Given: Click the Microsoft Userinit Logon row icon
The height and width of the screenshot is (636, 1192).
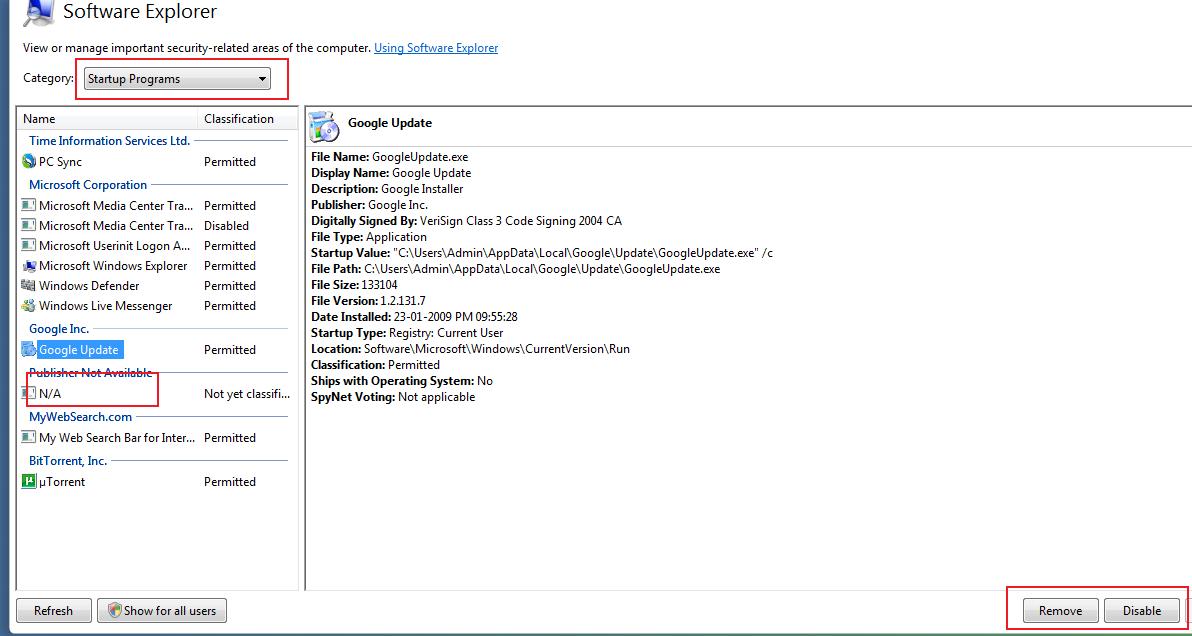Looking at the screenshot, I should point(29,245).
